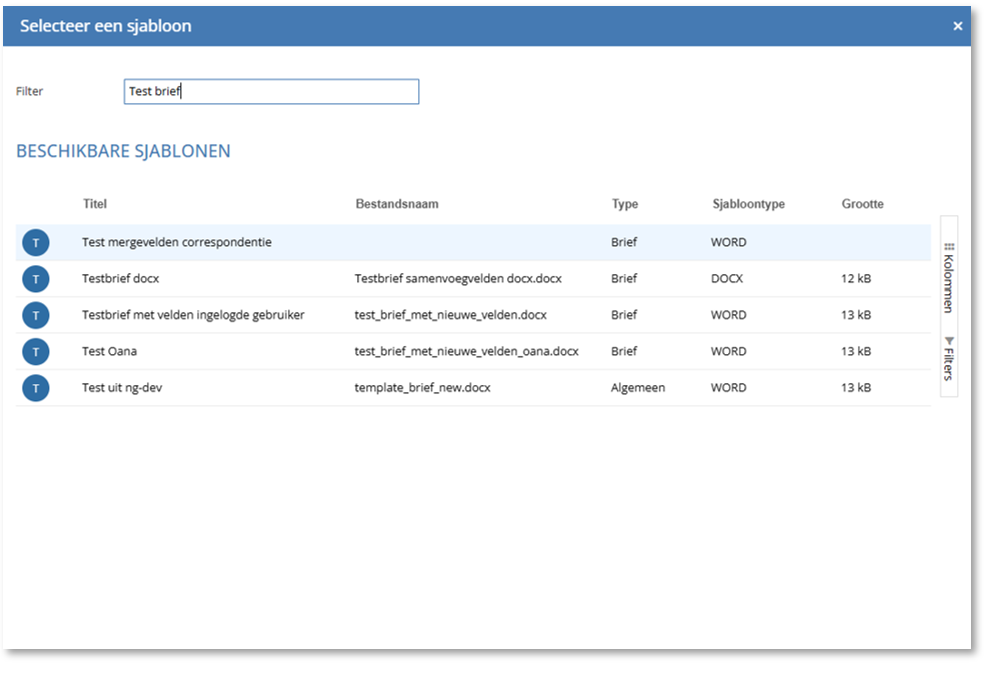
Task: Click the Sjabloontype column header
Action: pos(748,204)
